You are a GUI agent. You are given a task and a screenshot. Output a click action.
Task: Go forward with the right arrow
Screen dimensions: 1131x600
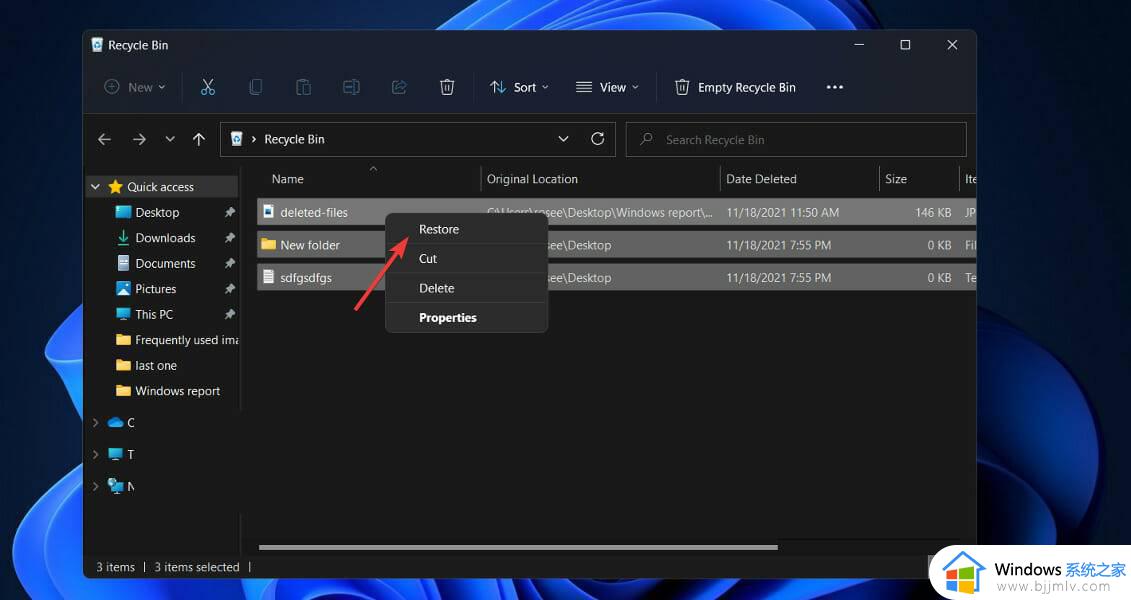[x=139, y=139]
